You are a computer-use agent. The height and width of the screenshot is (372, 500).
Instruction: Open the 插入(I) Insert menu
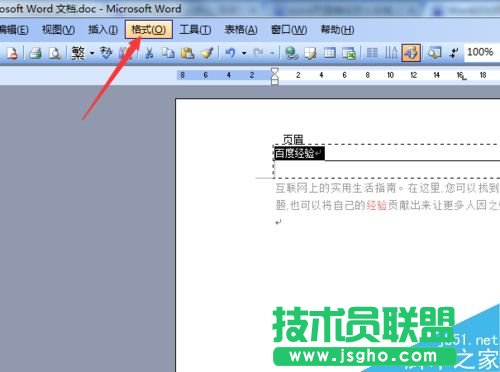click(103, 30)
